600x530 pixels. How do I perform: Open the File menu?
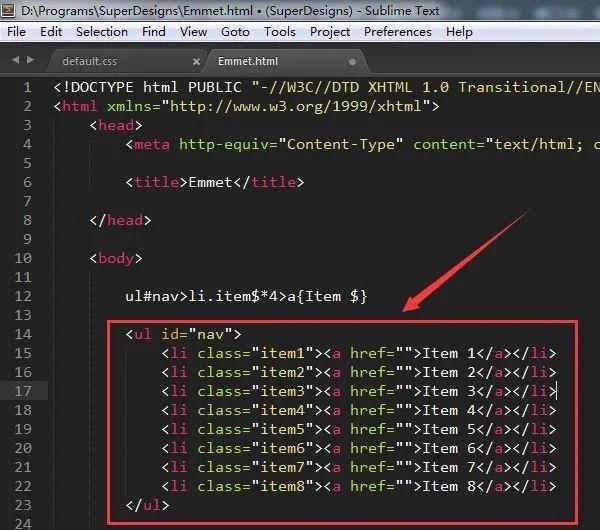[x=16, y=32]
